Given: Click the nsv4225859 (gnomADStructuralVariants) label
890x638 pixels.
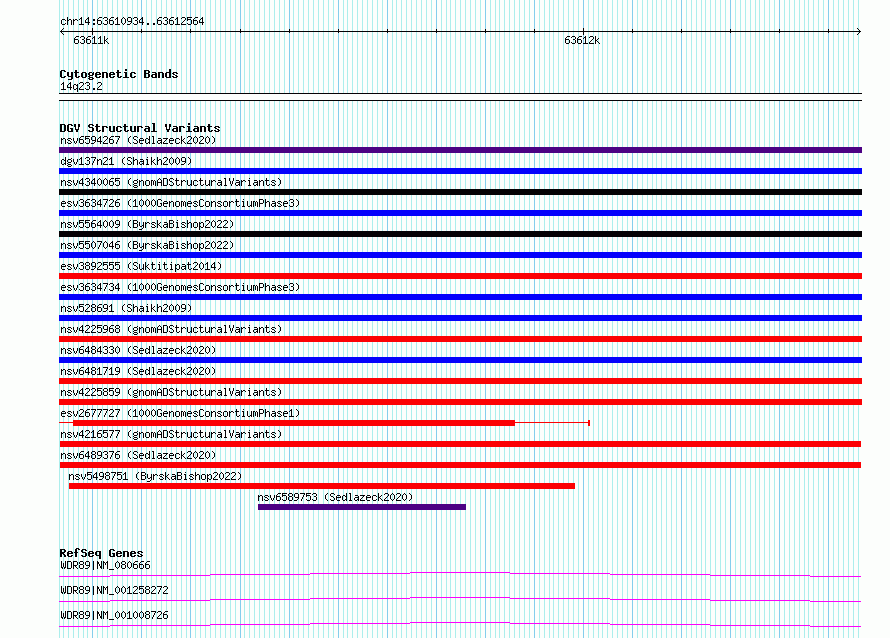Looking at the screenshot, I should 171,392.
